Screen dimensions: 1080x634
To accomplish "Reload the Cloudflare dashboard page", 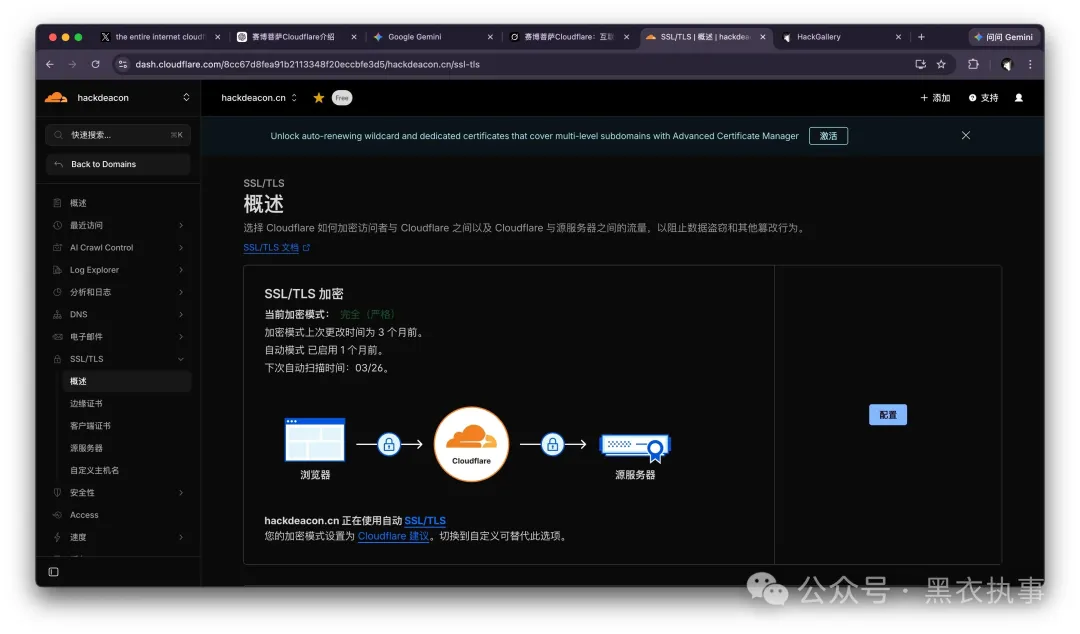I will (x=96, y=64).
